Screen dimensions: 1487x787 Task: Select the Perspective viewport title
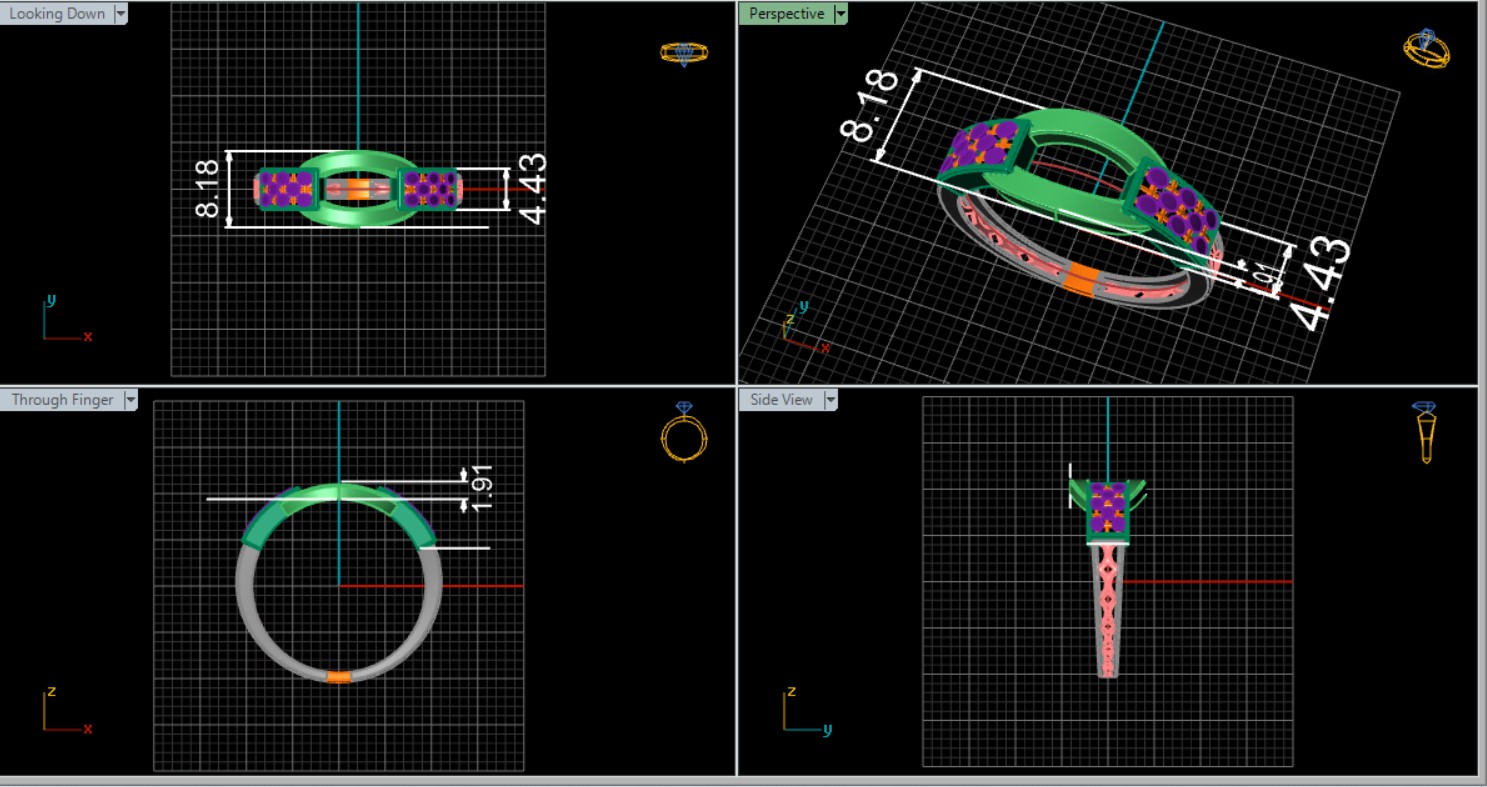tap(786, 14)
